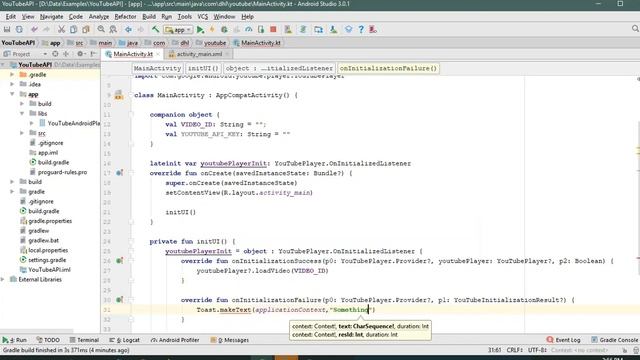Expand the src folder

coord(22,133)
